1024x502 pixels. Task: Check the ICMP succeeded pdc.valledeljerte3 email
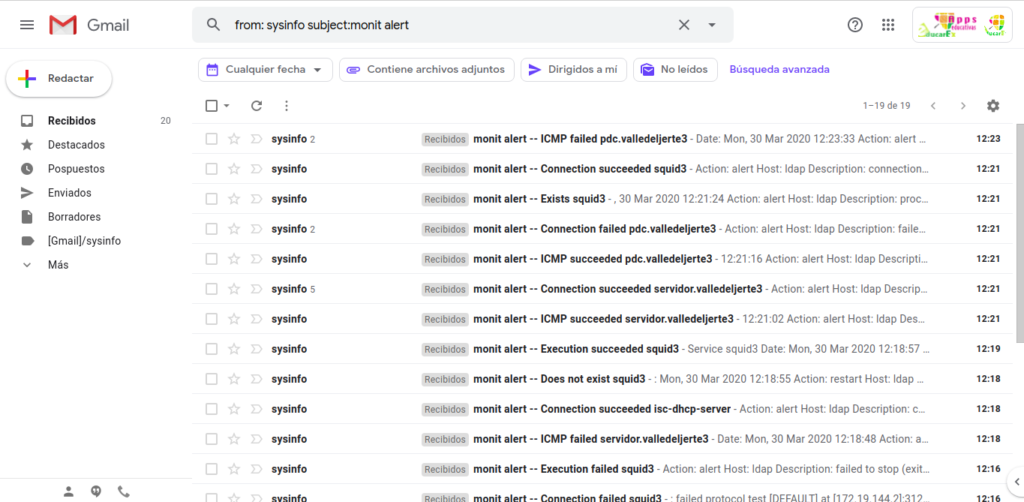click(212, 259)
